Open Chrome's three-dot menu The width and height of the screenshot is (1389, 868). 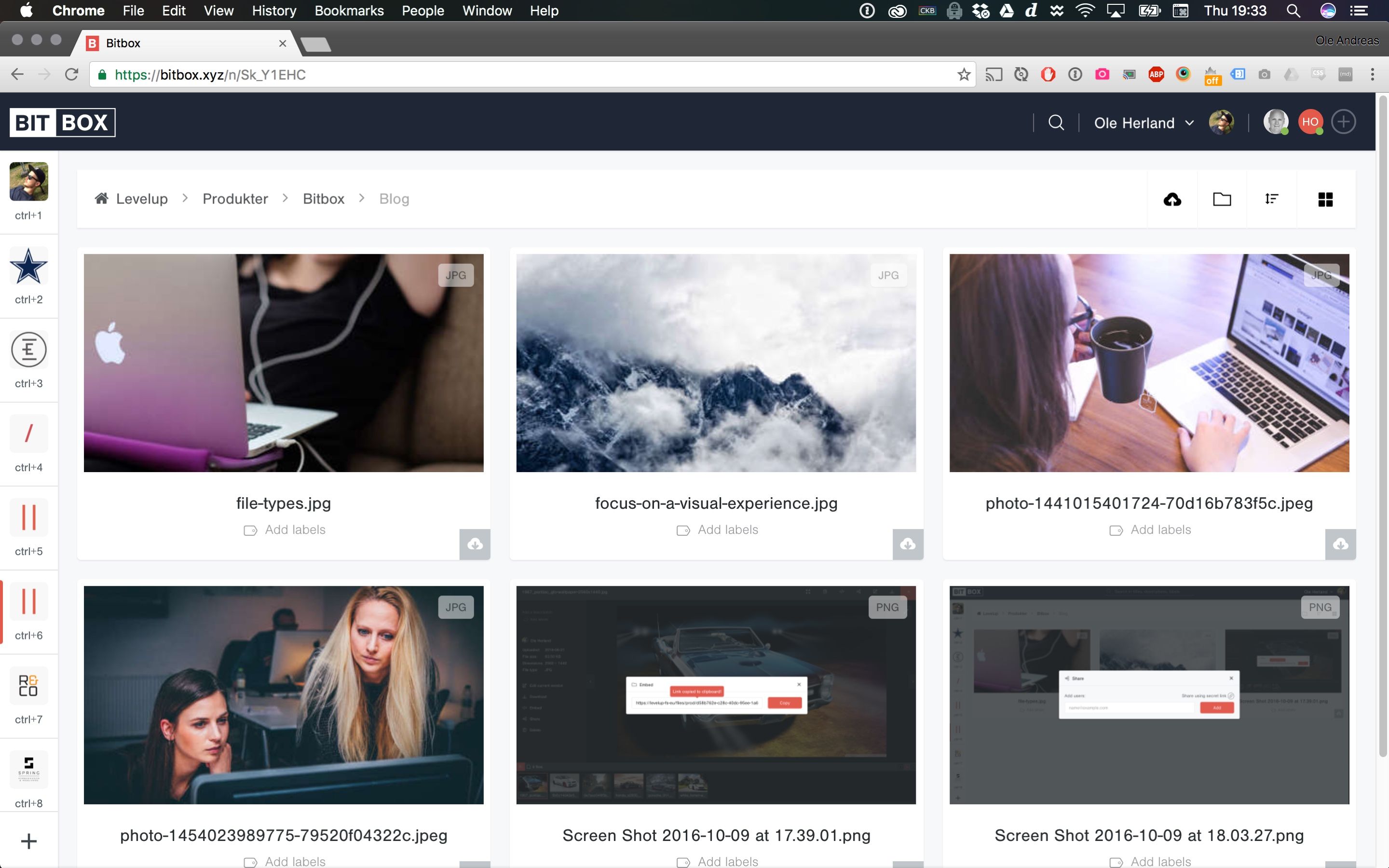pyautogui.click(x=1372, y=75)
